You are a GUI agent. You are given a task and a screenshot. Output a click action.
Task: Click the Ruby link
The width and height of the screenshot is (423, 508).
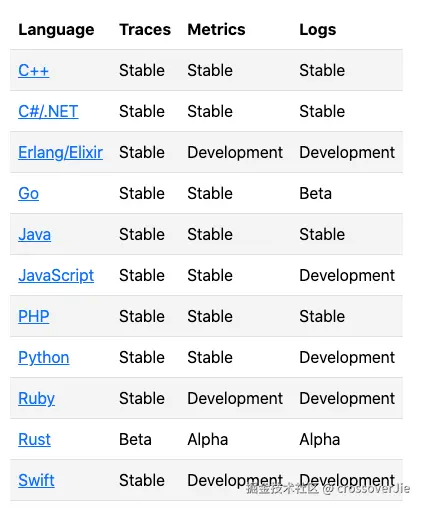point(36,399)
